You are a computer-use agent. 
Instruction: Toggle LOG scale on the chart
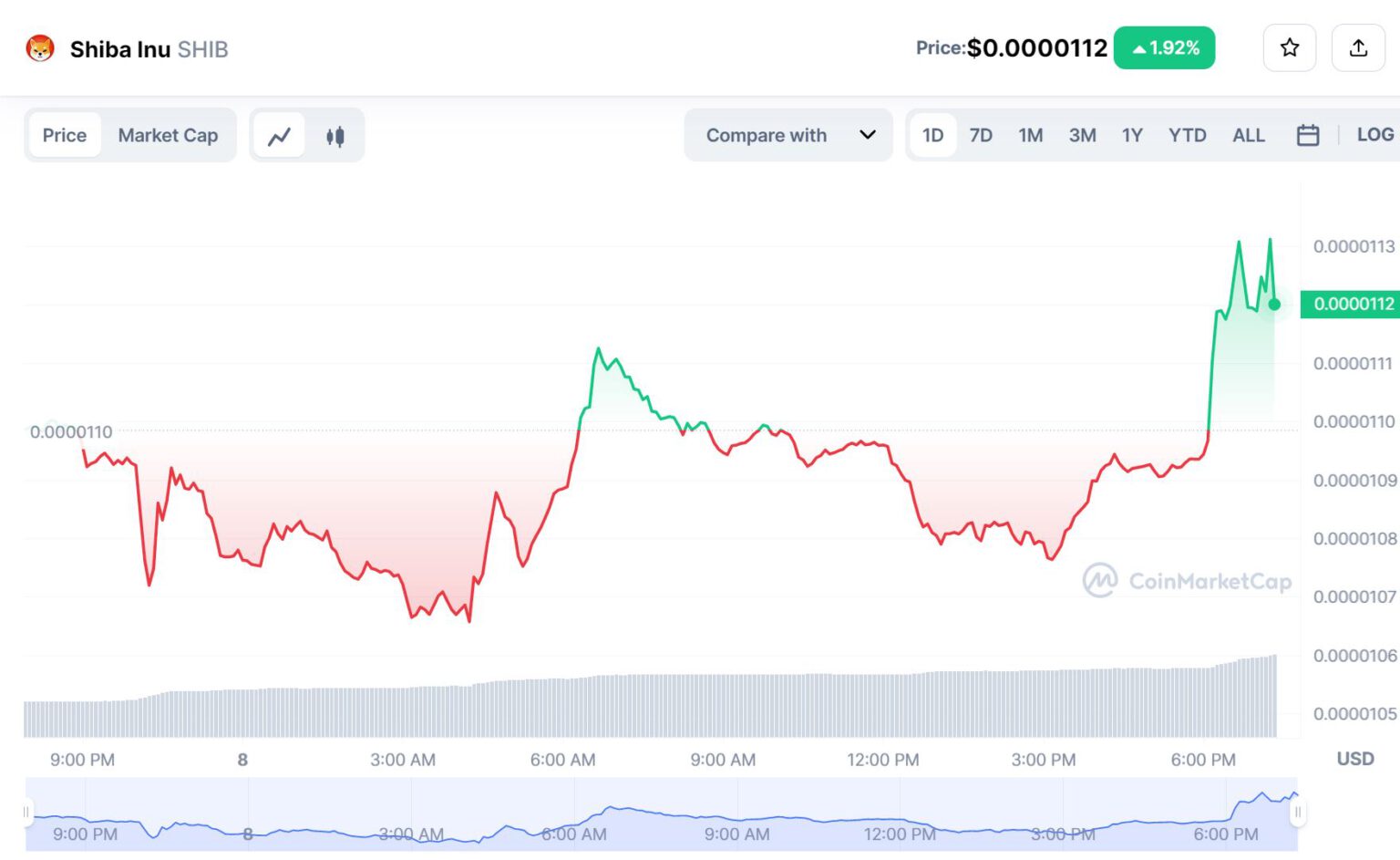[1374, 135]
